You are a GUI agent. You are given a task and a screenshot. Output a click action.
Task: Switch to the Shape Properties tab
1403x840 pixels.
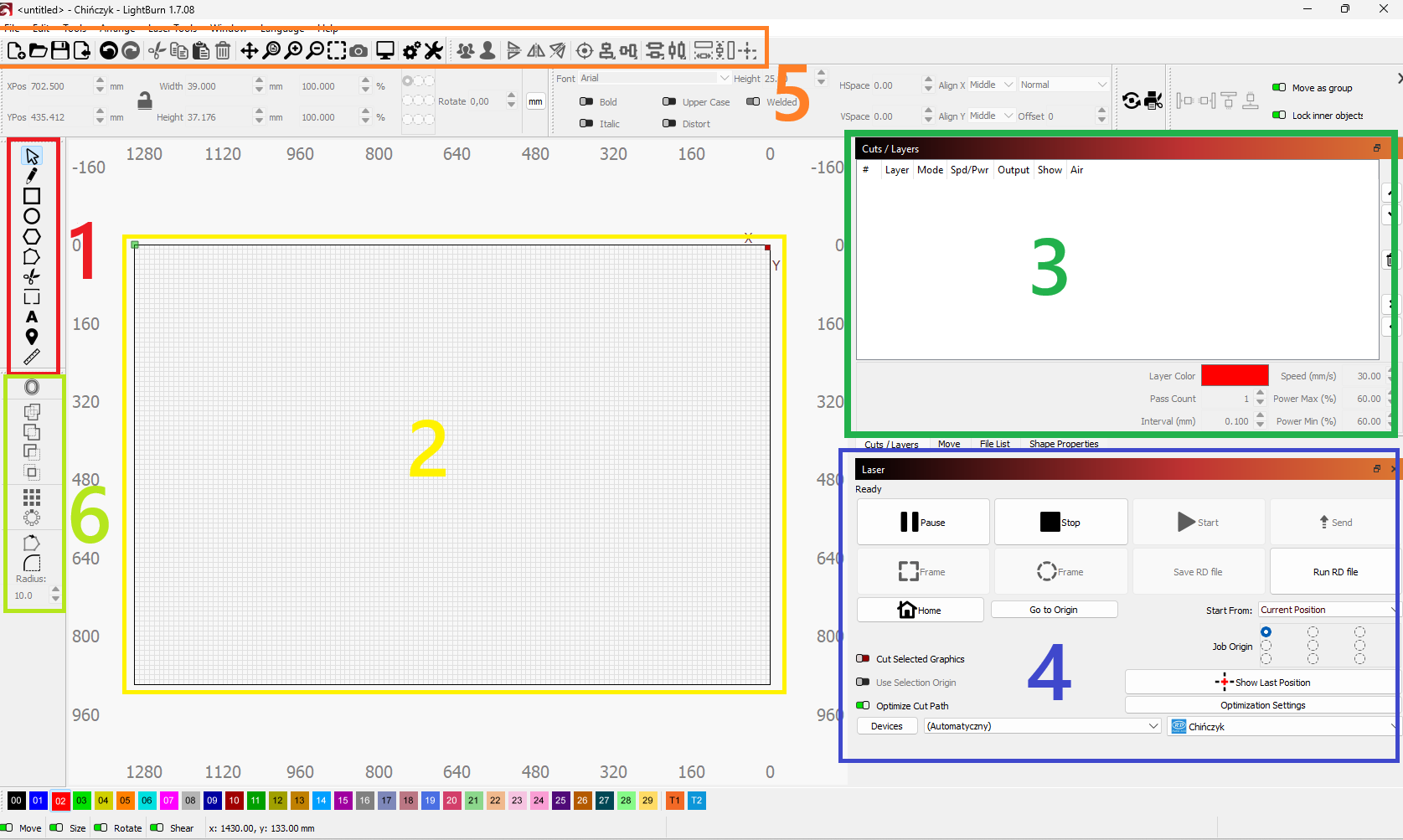point(1063,444)
